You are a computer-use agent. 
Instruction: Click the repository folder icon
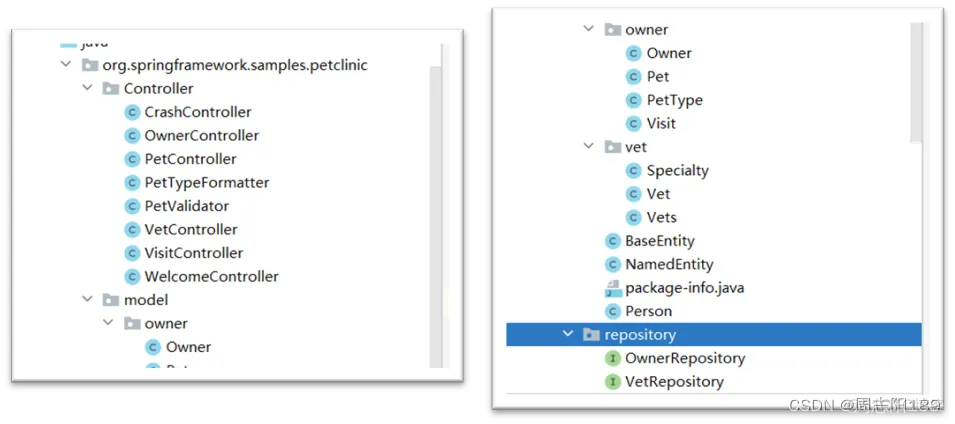(591, 334)
